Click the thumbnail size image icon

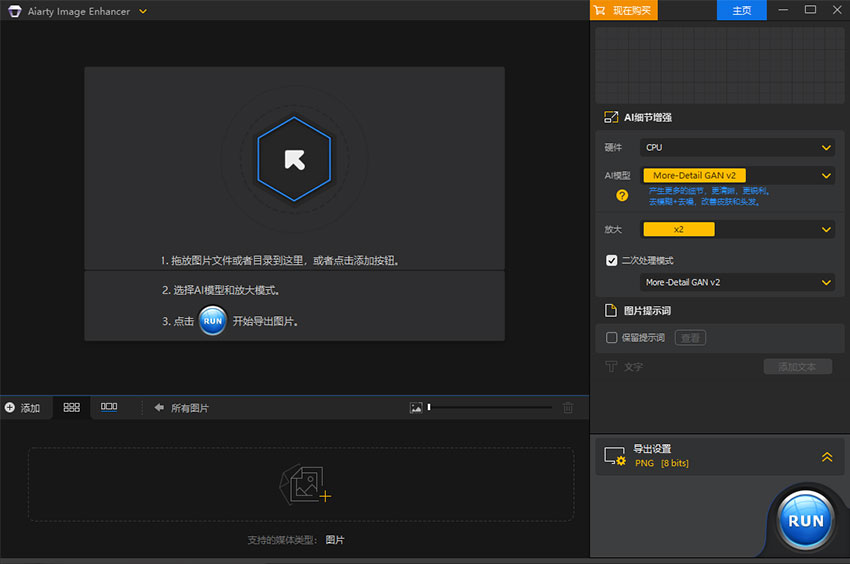pyautogui.click(x=416, y=408)
